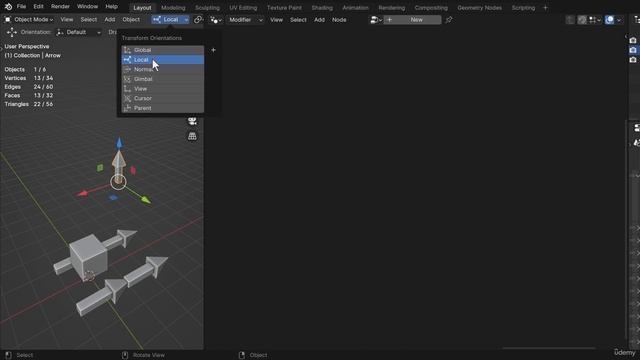Click the blue Z axis gizmo arrow

[119, 143]
